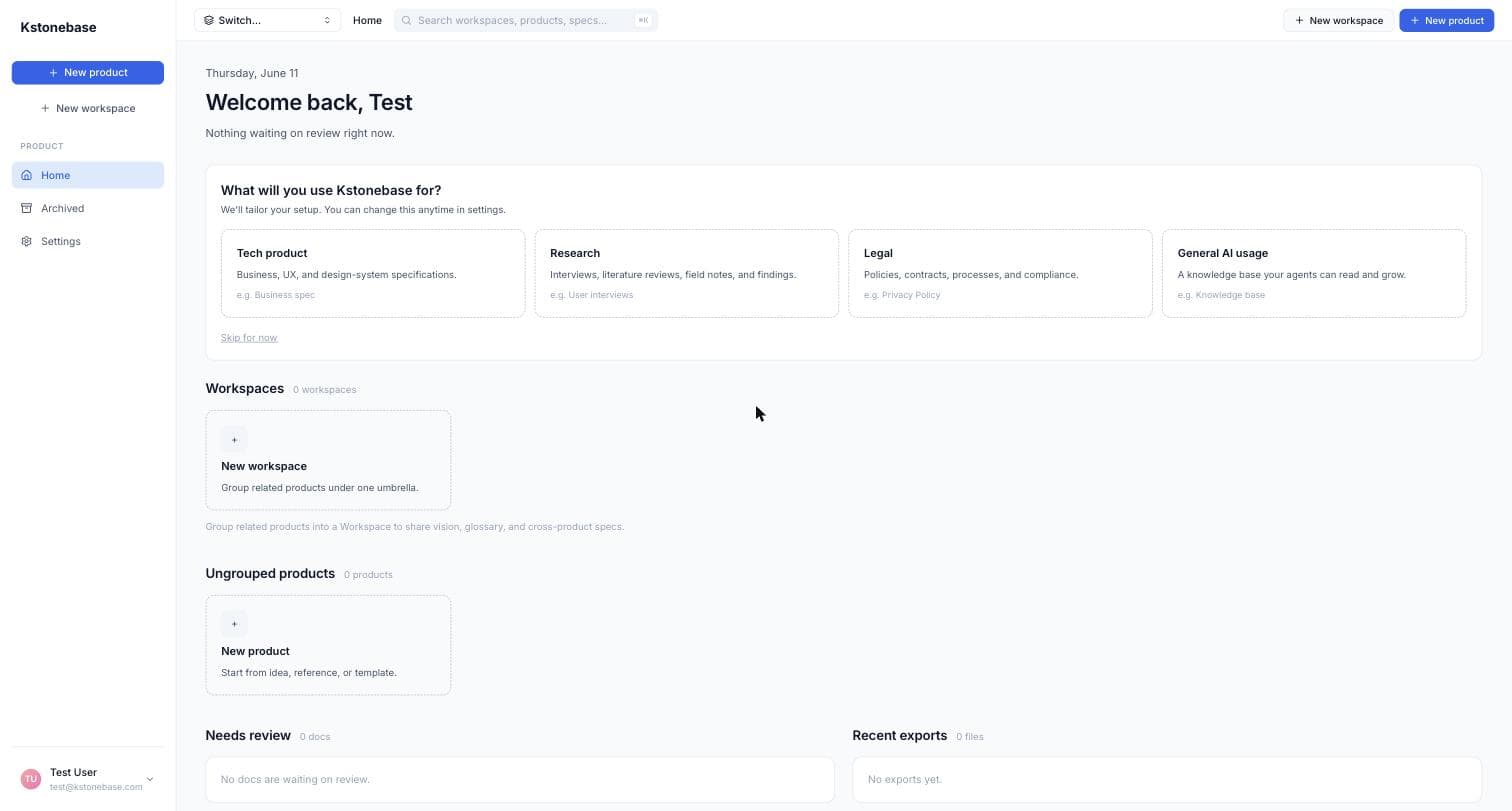
Task: Click the Home icon in sidebar
Action: [27, 175]
